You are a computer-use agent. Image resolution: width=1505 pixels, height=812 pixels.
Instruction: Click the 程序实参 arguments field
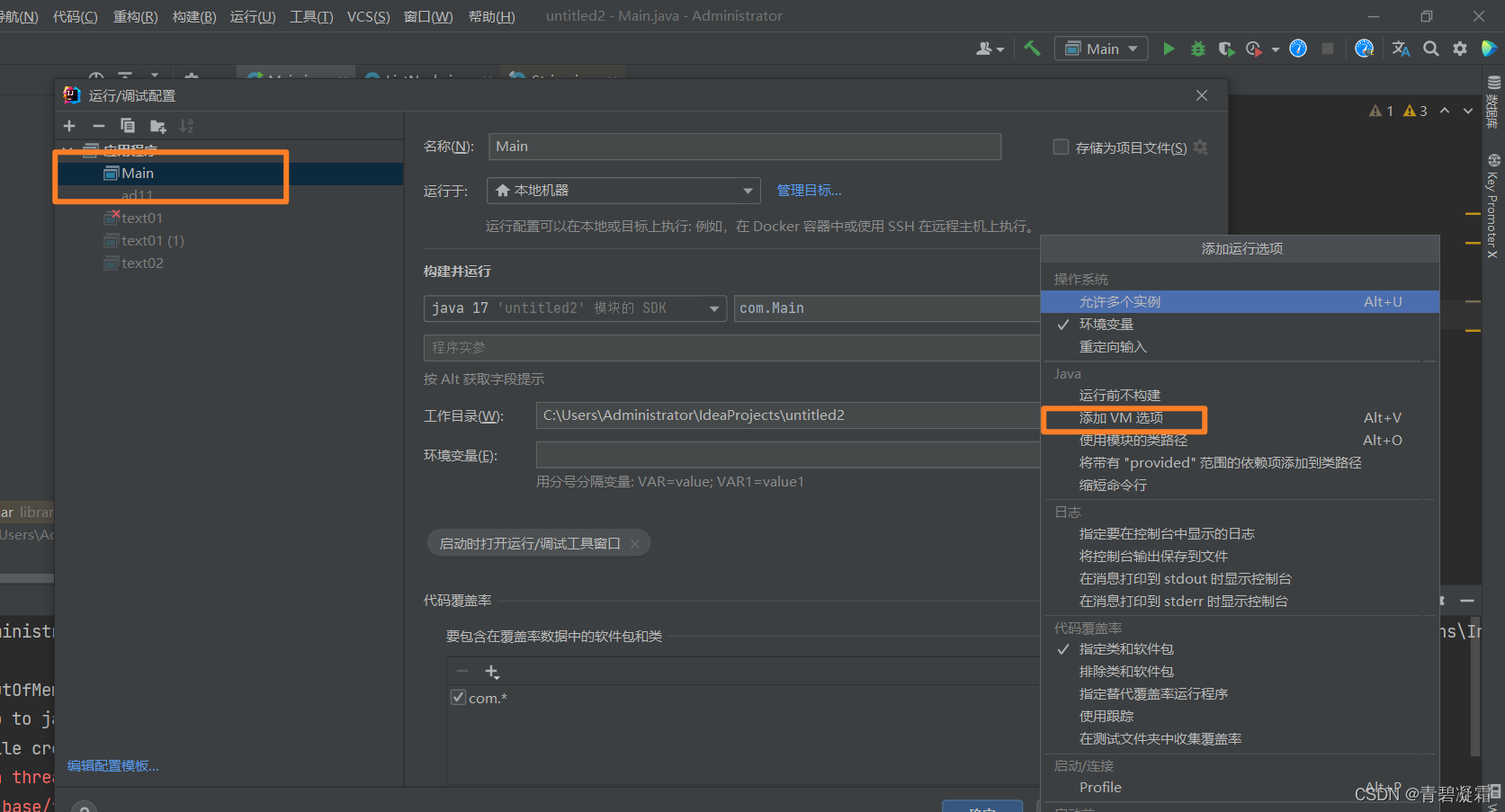tap(731, 348)
